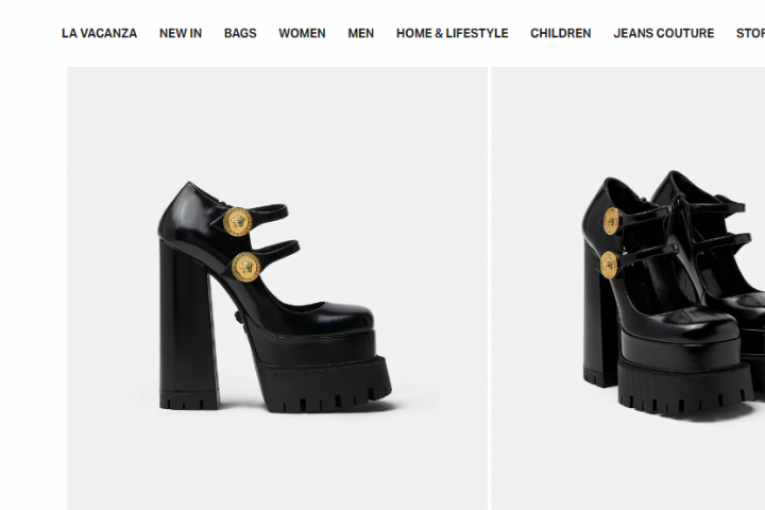This screenshot has height=510, width=765.
Task: Select BAGS in the navigation bar
Action: point(240,33)
